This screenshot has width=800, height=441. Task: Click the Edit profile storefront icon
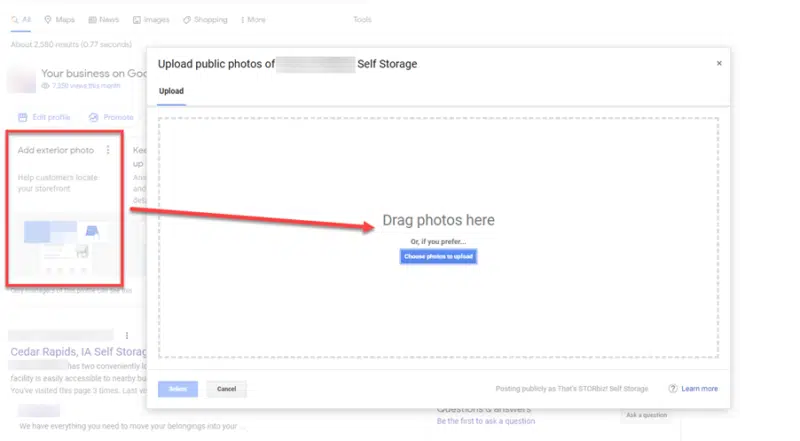click(22, 117)
